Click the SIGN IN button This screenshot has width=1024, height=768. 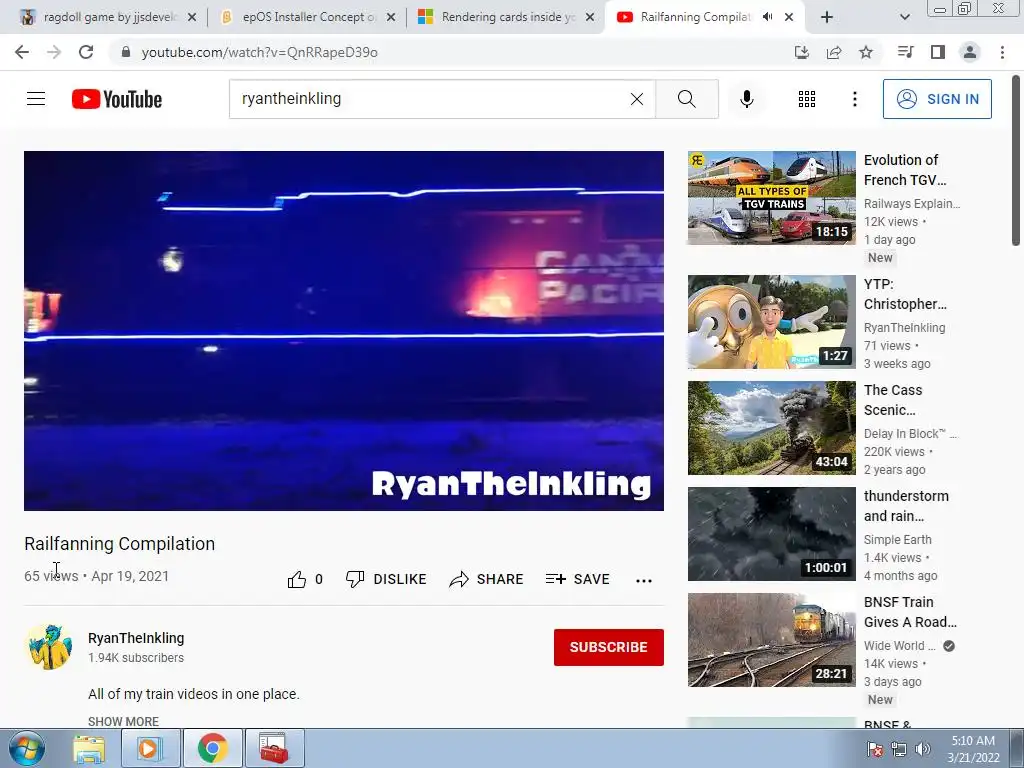[x=937, y=99]
